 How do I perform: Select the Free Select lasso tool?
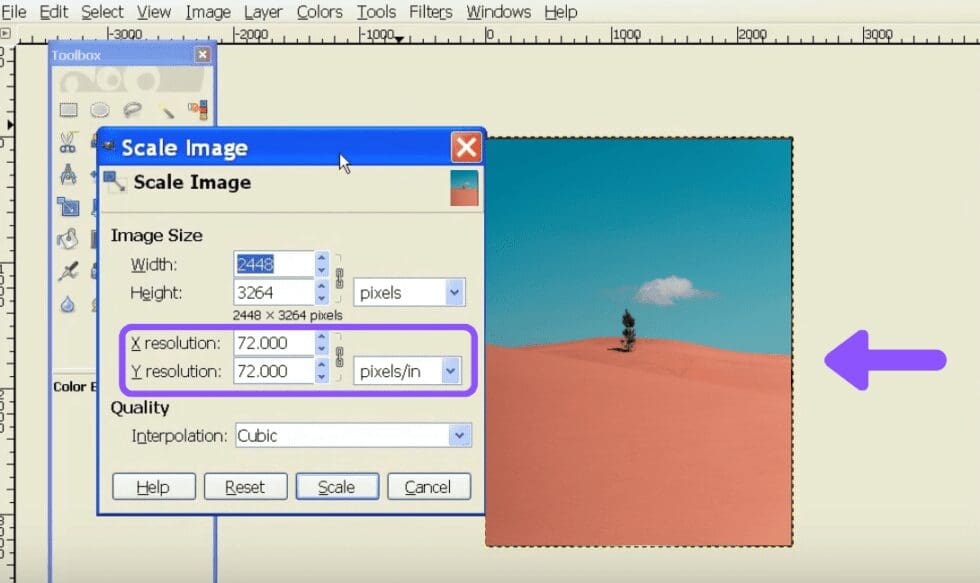[x=132, y=109]
